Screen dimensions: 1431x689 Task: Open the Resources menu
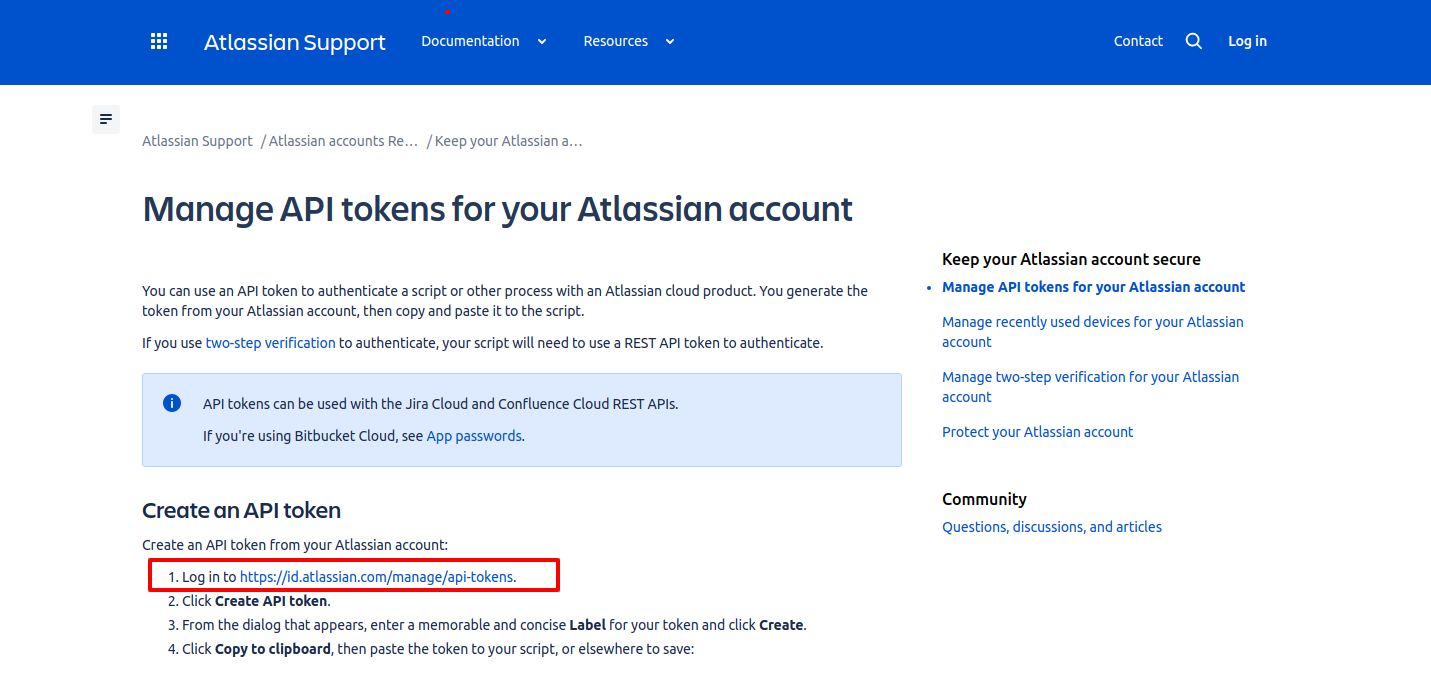616,41
